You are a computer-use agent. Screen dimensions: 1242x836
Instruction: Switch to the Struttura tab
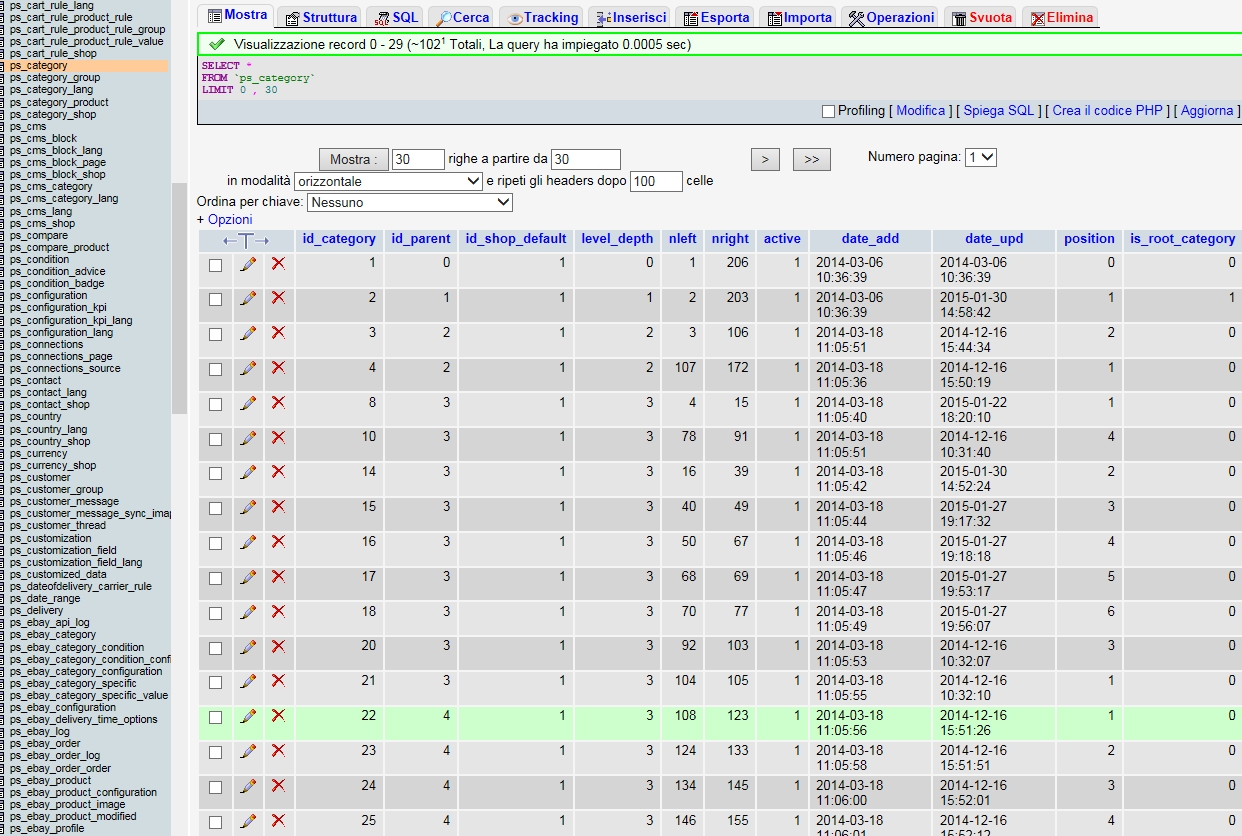pyautogui.click(x=320, y=17)
